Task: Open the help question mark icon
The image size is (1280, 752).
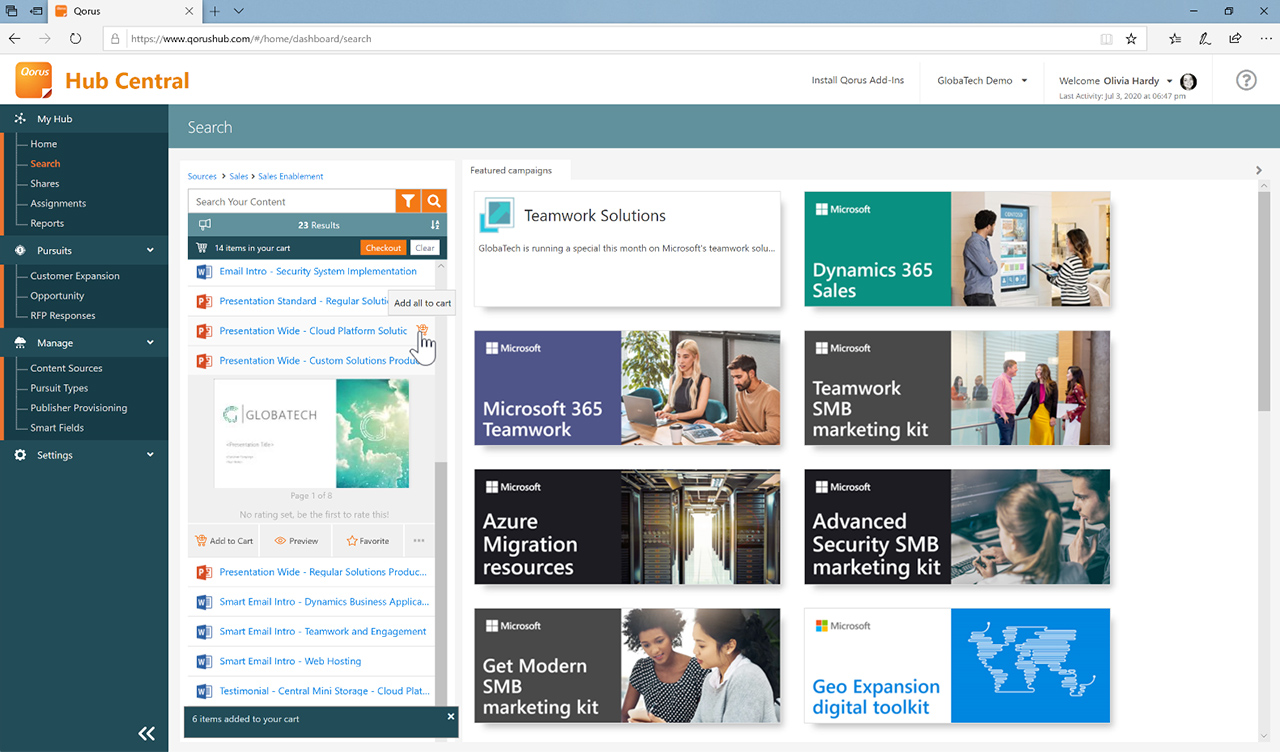Action: [1246, 80]
